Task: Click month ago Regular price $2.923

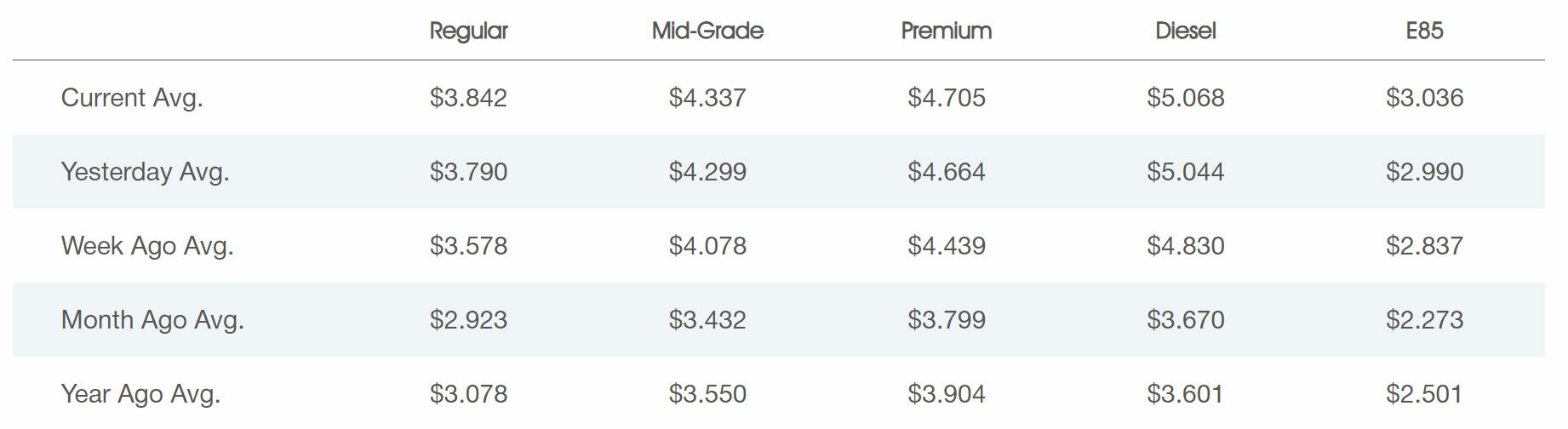Action: click(x=468, y=320)
